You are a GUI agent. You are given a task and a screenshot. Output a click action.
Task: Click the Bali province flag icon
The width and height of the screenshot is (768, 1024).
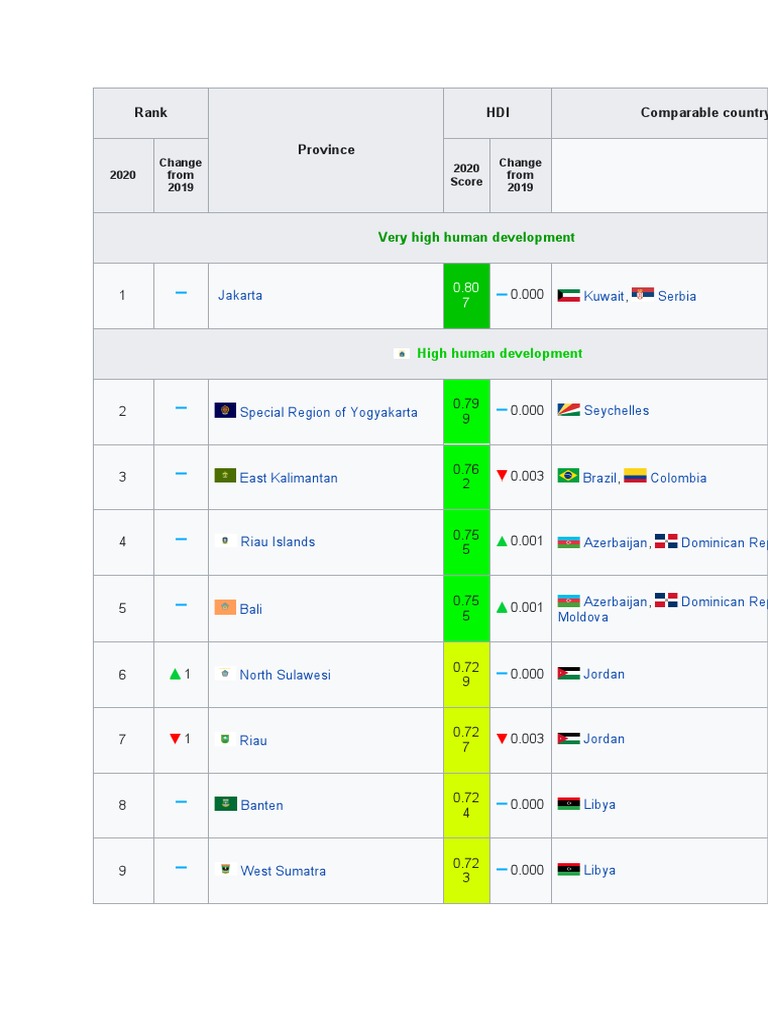pos(225,607)
